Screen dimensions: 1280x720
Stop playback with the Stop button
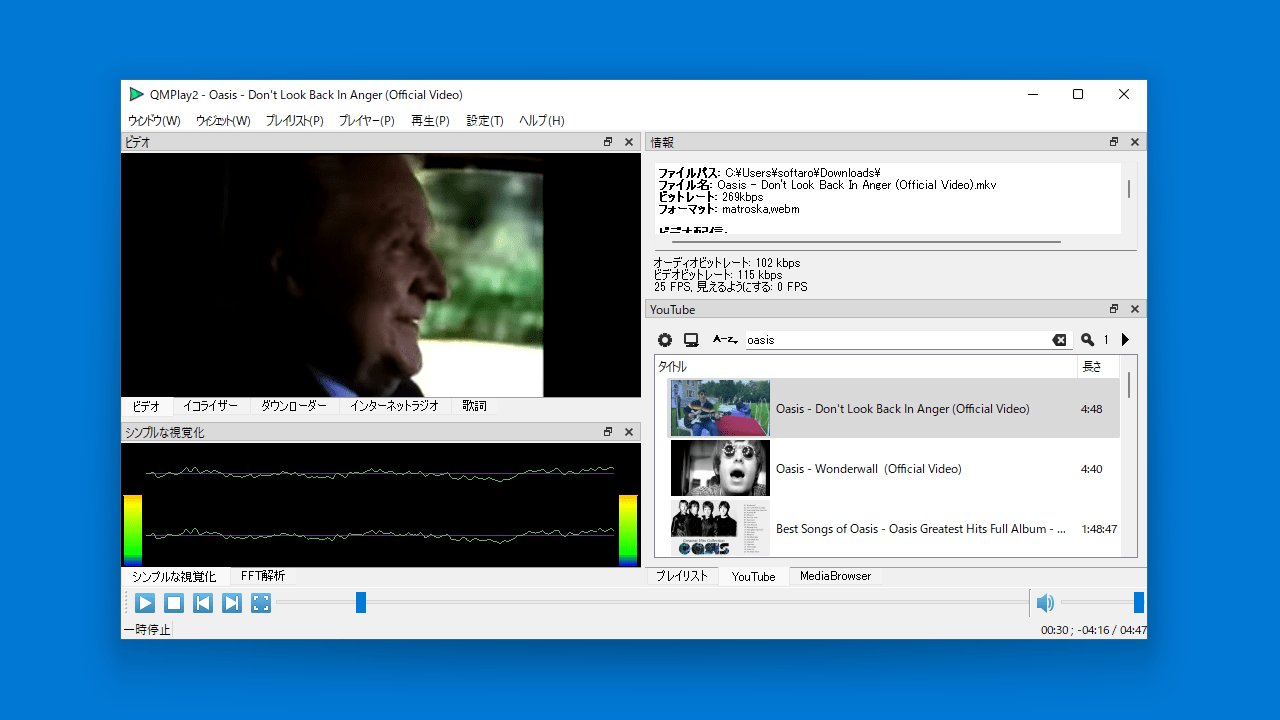(x=174, y=603)
